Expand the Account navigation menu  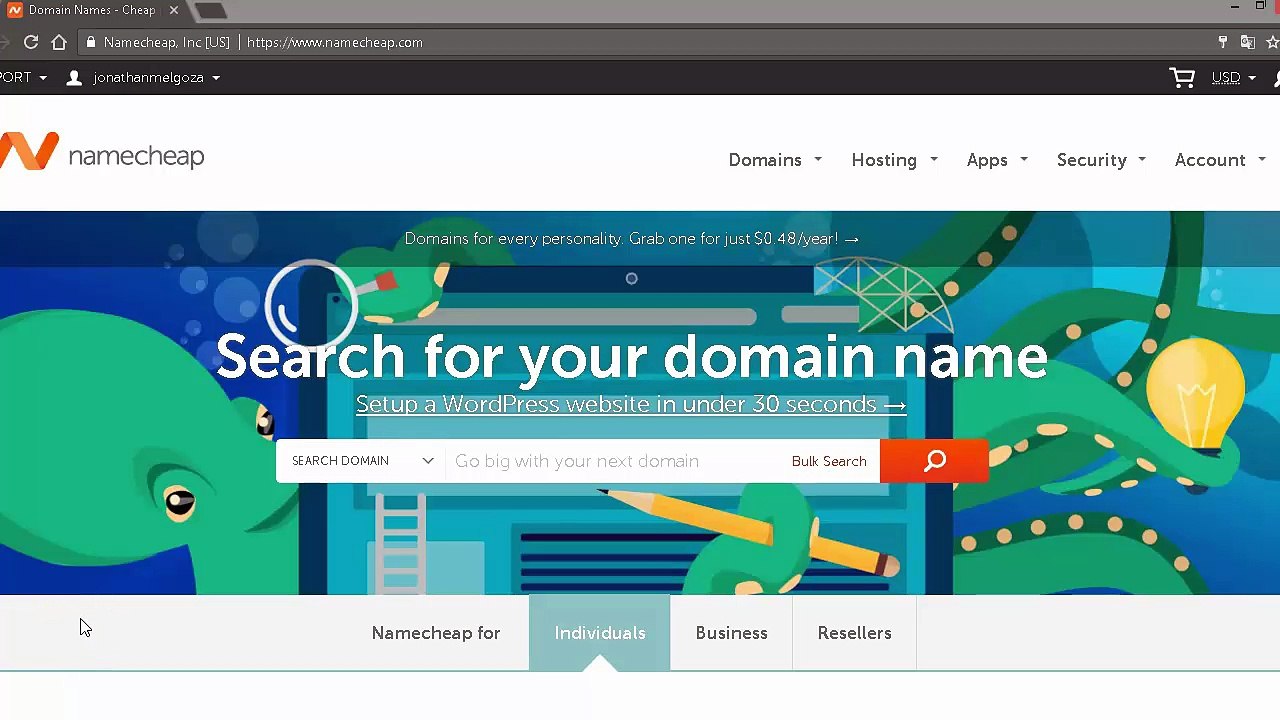click(x=1220, y=160)
